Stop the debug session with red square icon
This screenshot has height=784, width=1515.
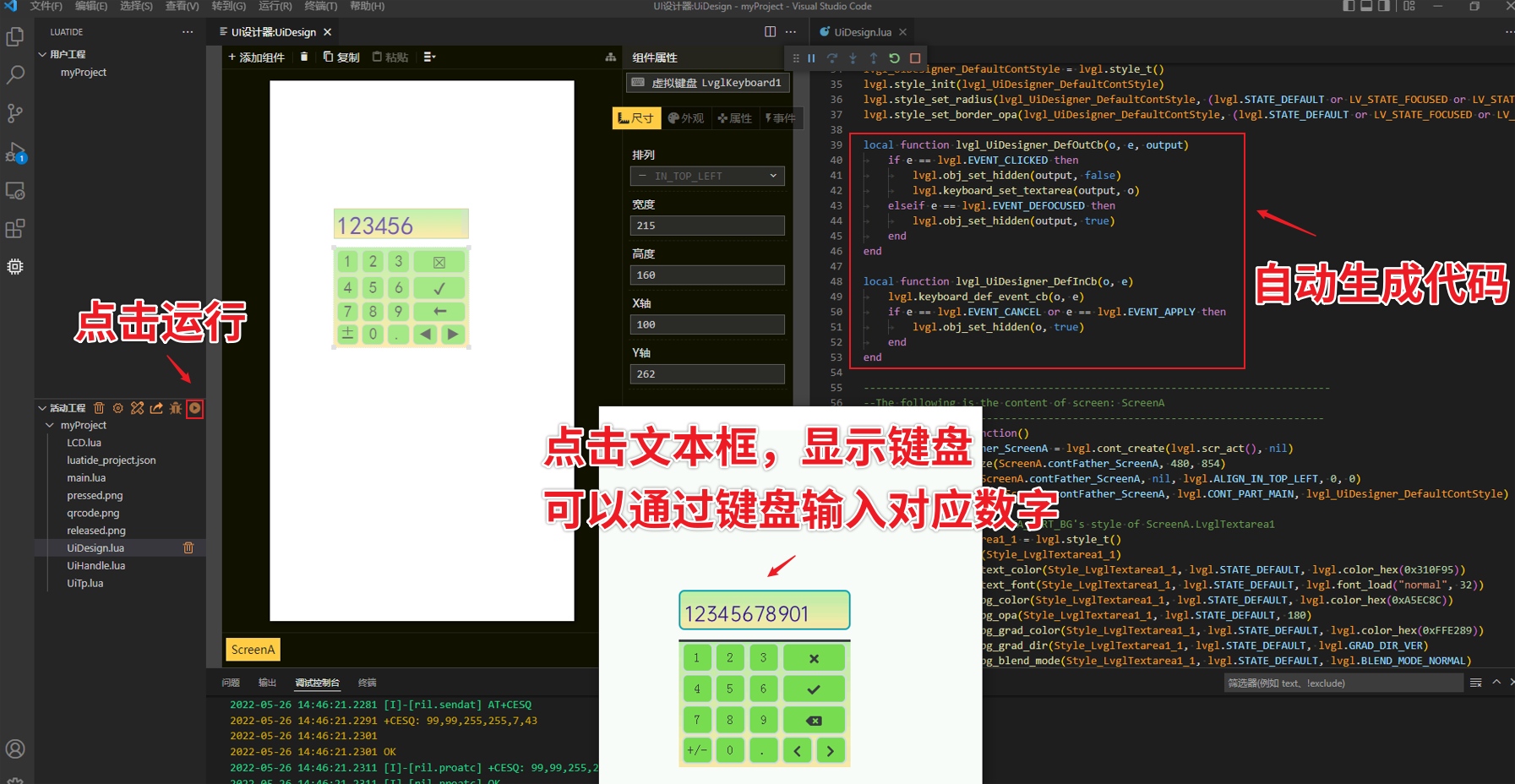click(x=915, y=58)
